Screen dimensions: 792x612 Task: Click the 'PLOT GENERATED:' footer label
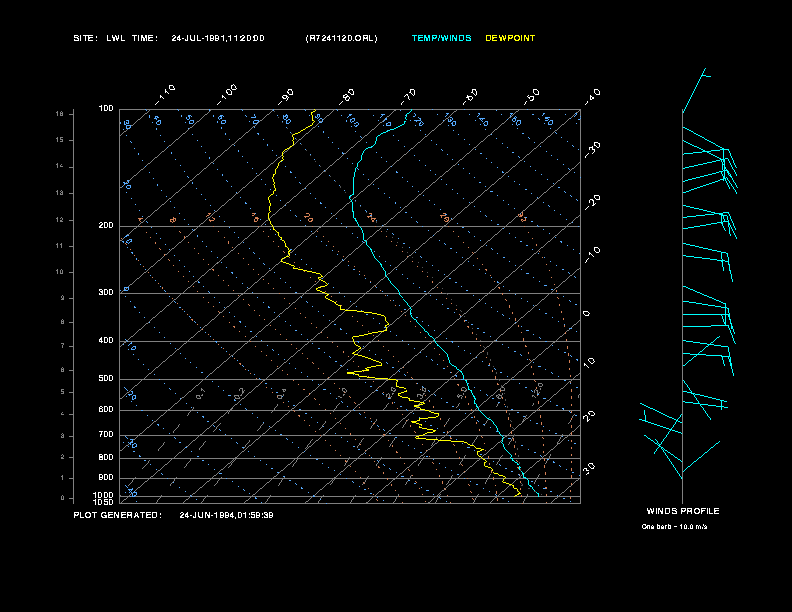coord(118,515)
